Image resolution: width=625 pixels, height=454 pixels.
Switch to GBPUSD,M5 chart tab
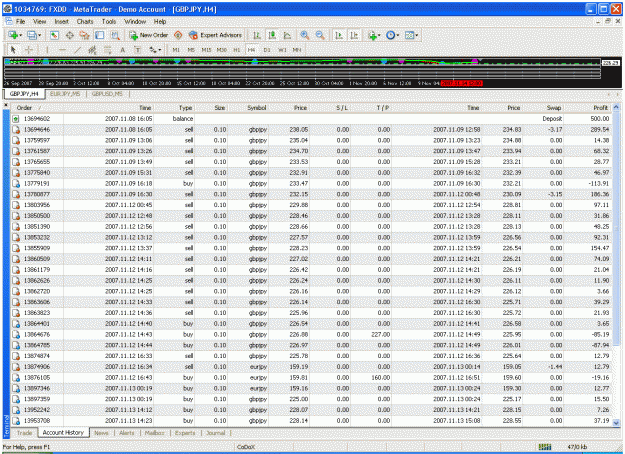pyautogui.click(x=107, y=94)
